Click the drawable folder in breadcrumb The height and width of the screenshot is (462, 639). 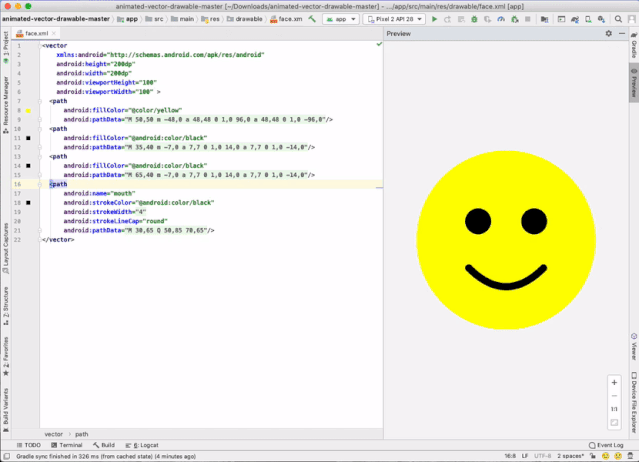point(248,19)
